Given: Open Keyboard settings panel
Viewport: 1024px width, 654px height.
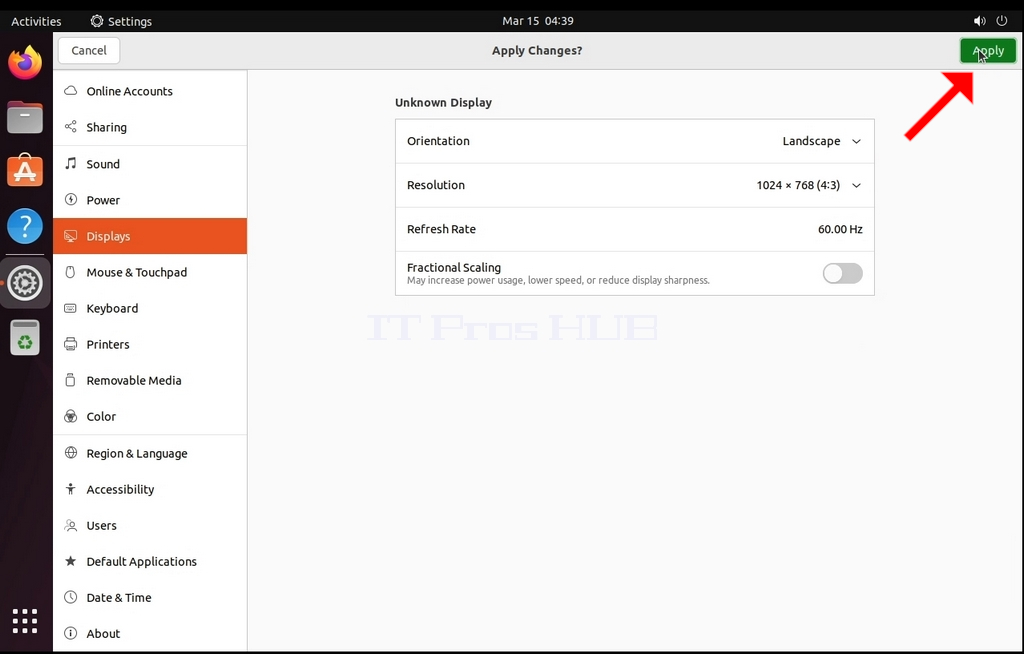Looking at the screenshot, I should point(150,308).
